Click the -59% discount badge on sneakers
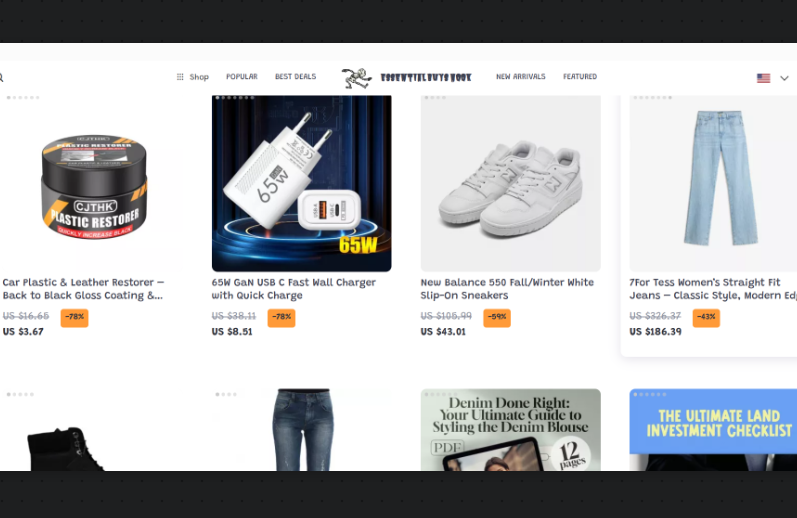This screenshot has width=797, height=518. (497, 317)
